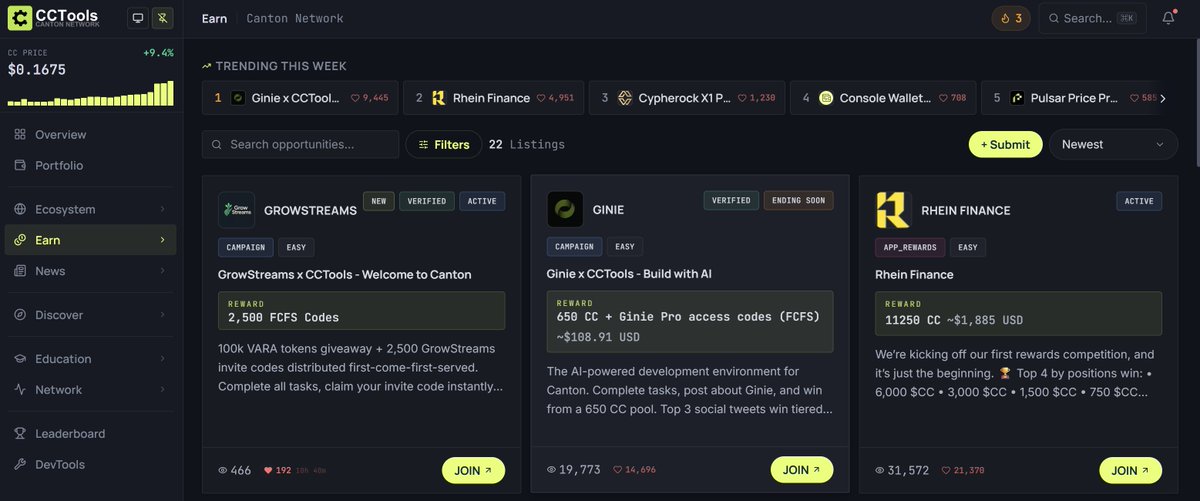Click the Rhein Finance logo thumbnail
Viewport: 1200px width, 501px height.
point(893,210)
